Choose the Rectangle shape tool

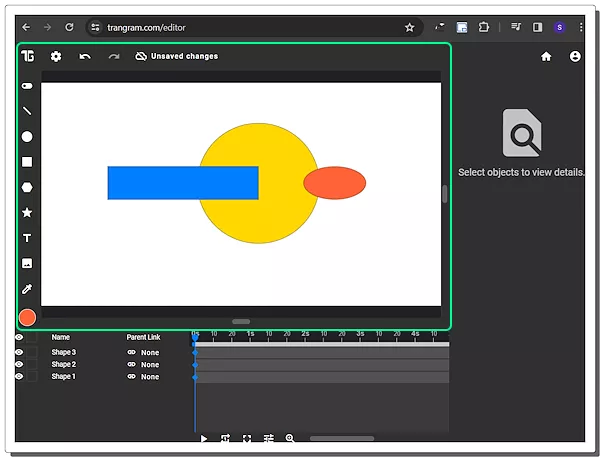click(x=27, y=161)
